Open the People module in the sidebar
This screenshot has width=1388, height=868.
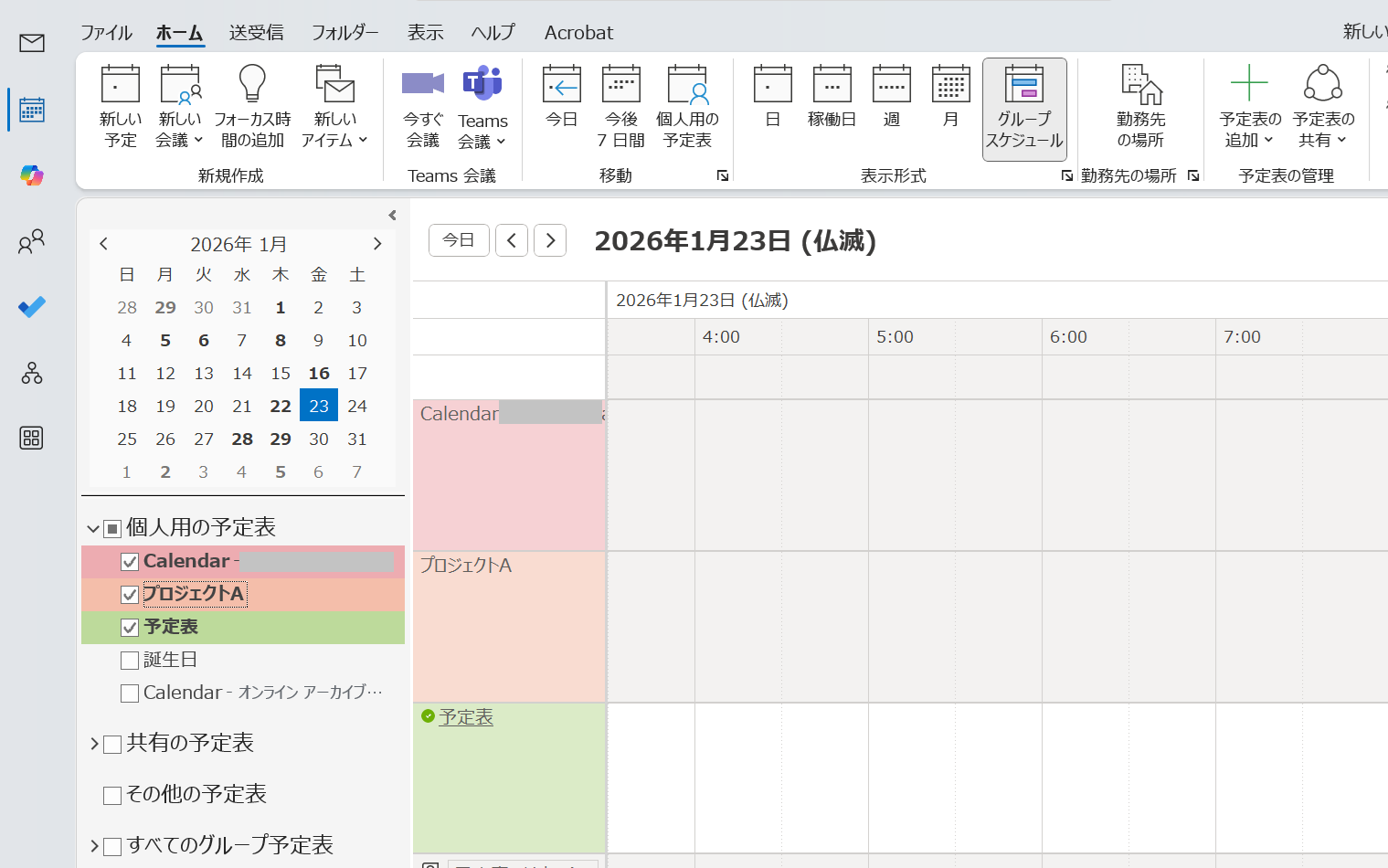[x=31, y=240]
